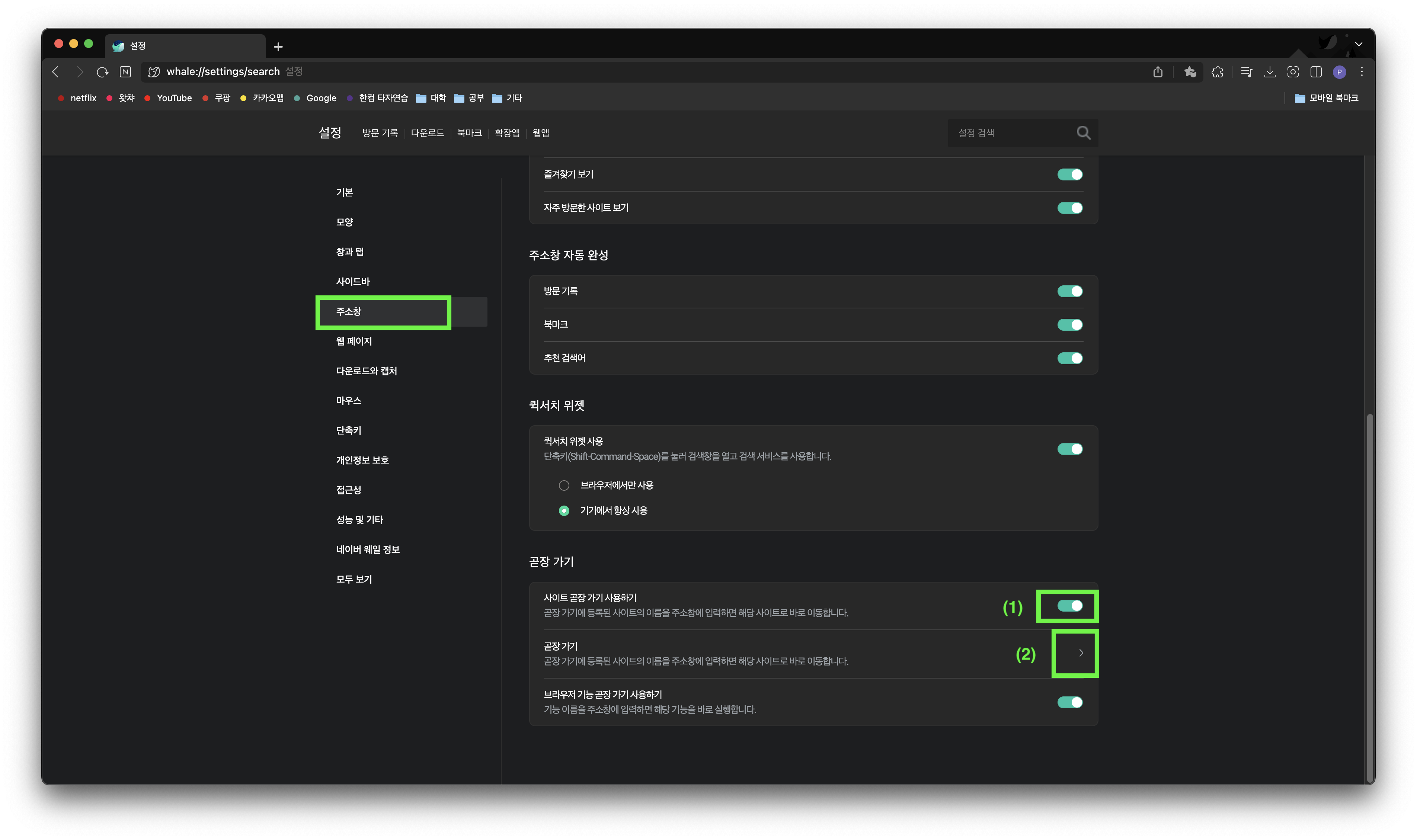Turn off 퀵서치 위젯 사용 toggle
This screenshot has width=1417, height=840.
1069,449
